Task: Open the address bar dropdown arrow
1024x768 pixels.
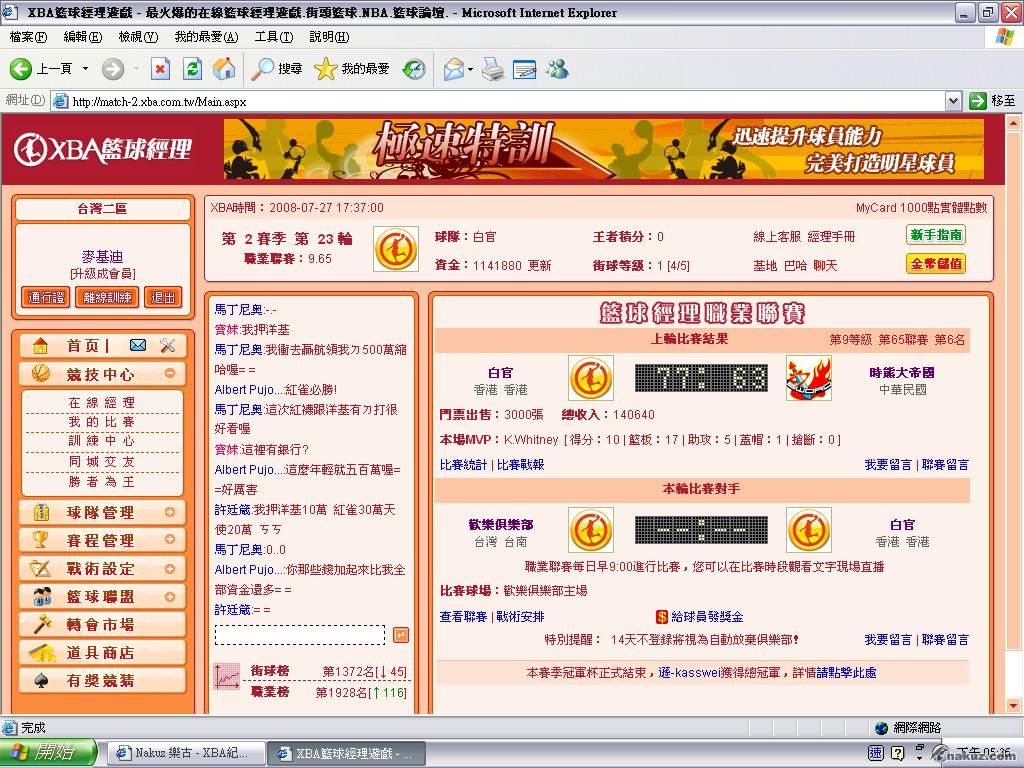Action: 953,101
